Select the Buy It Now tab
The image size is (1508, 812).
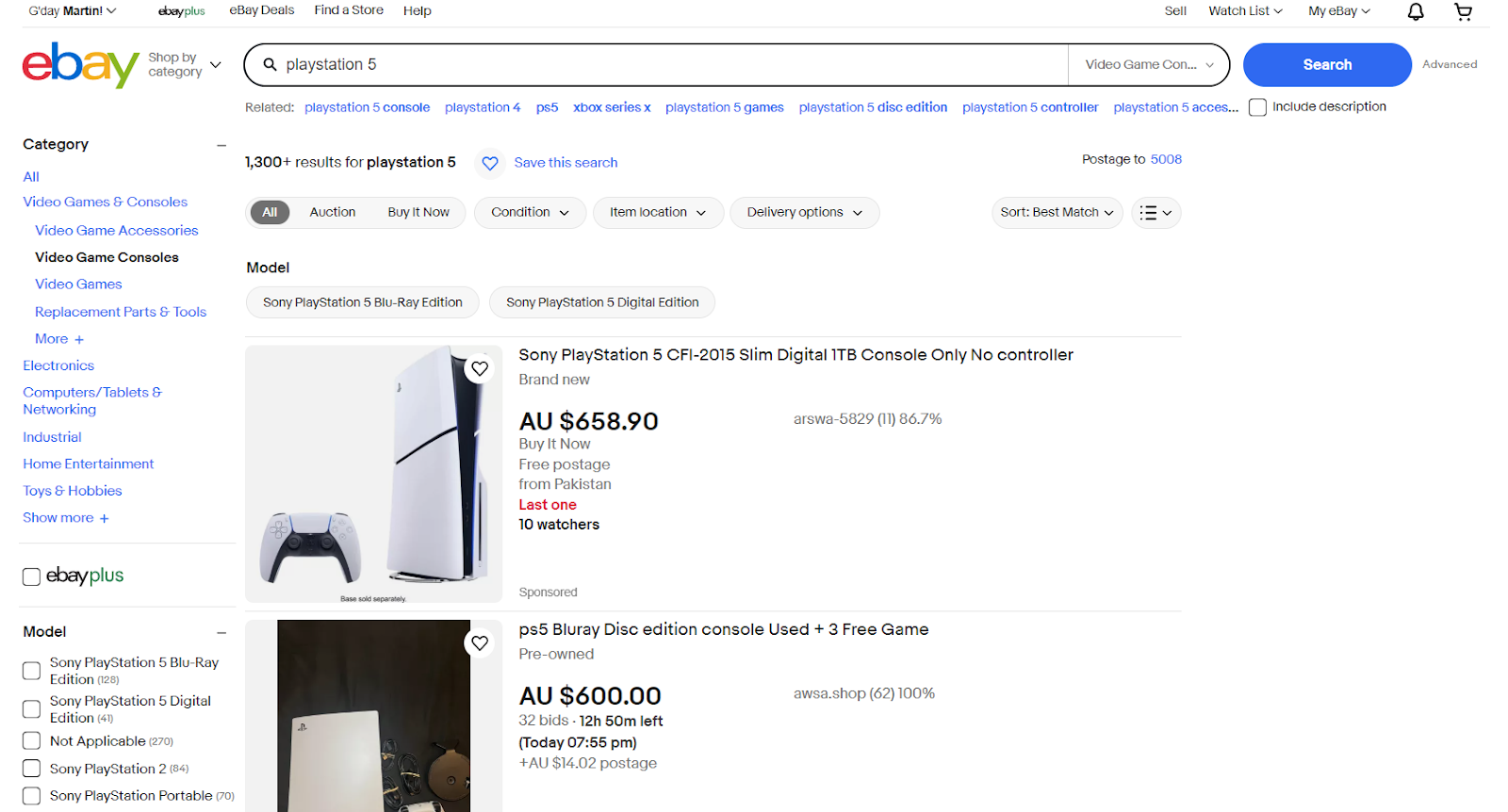tap(418, 213)
